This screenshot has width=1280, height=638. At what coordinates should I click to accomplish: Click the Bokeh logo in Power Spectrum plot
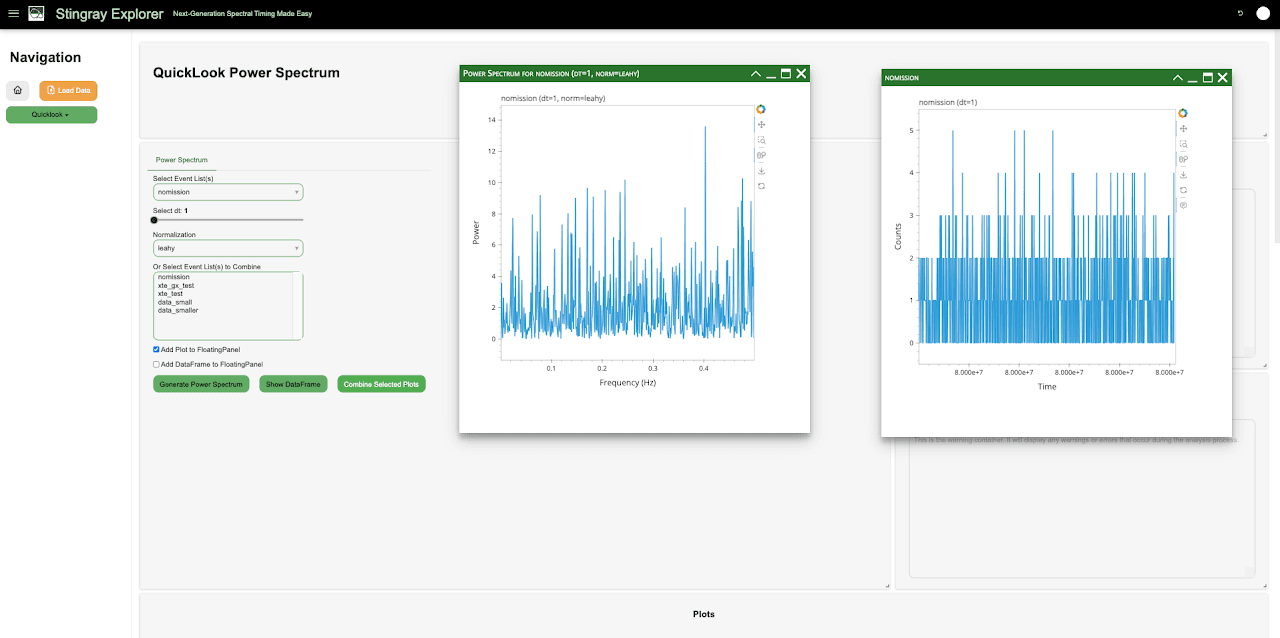tap(761, 109)
